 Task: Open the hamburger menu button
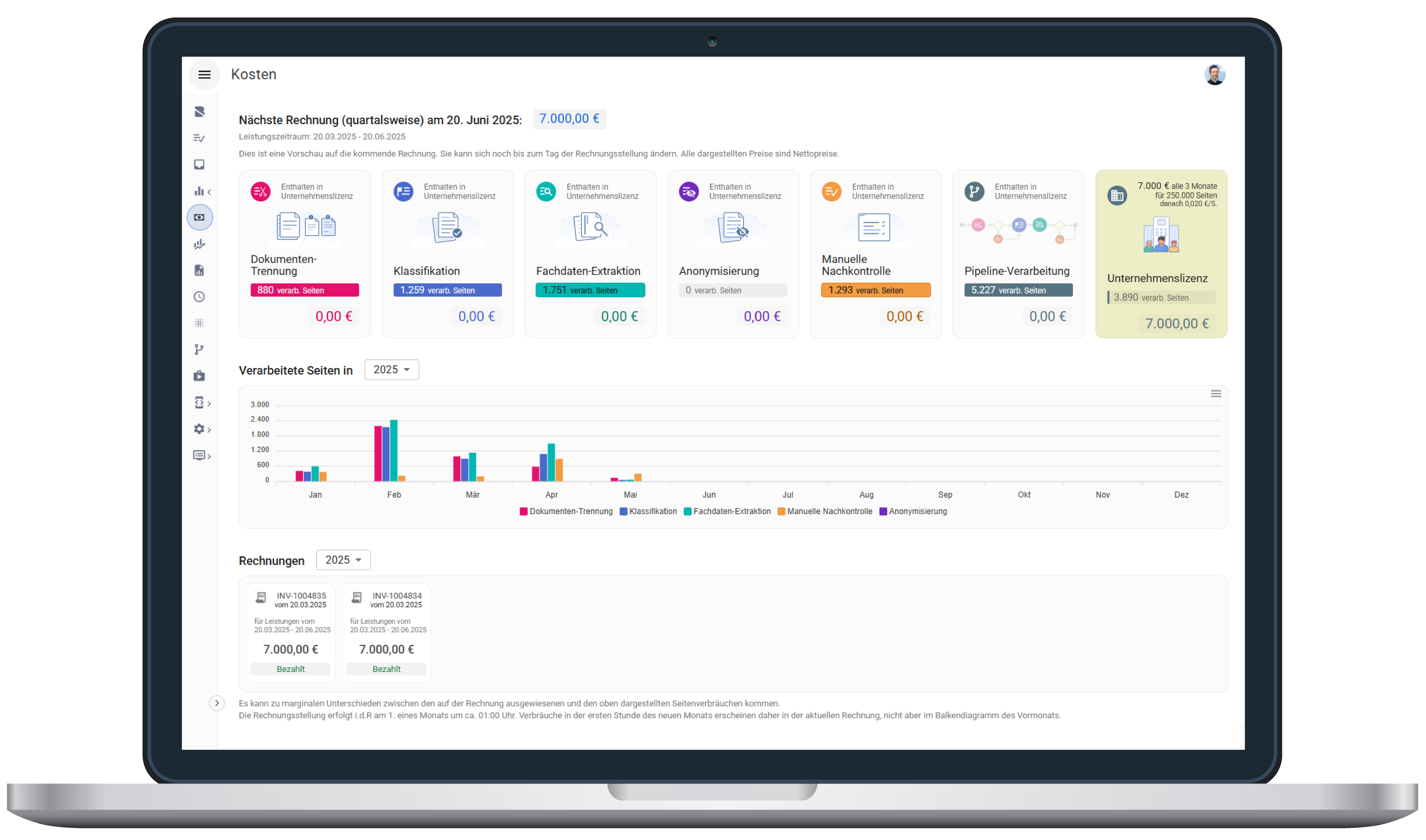(204, 75)
